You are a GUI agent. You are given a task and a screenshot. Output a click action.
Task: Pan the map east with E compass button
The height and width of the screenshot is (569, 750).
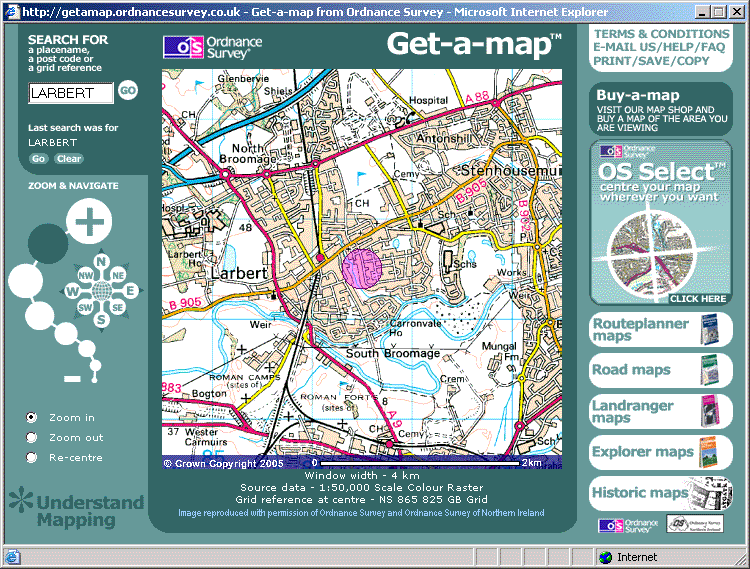pos(130,290)
